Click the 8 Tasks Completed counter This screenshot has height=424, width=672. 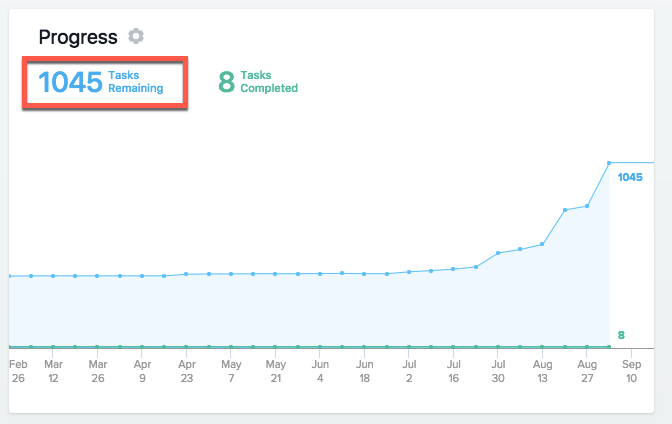coord(258,81)
